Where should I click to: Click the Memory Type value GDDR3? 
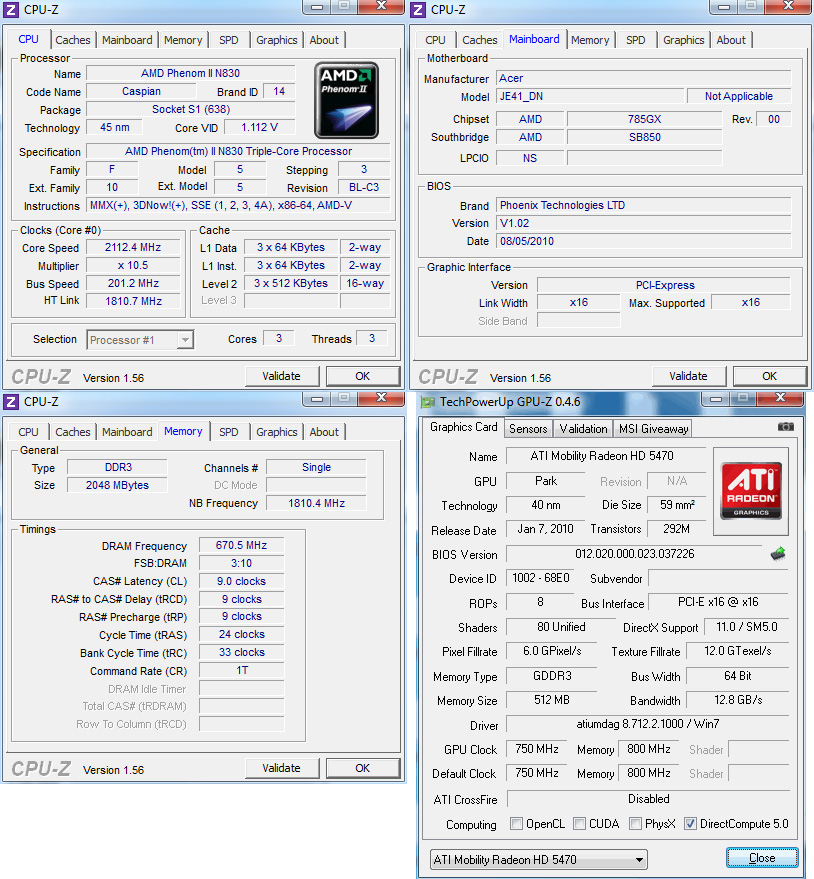[x=552, y=676]
